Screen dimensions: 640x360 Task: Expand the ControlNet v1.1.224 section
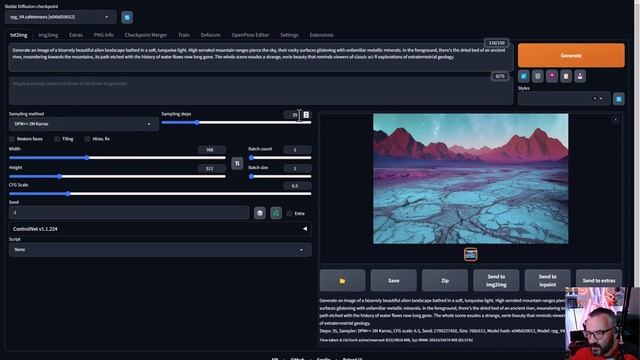pos(160,229)
